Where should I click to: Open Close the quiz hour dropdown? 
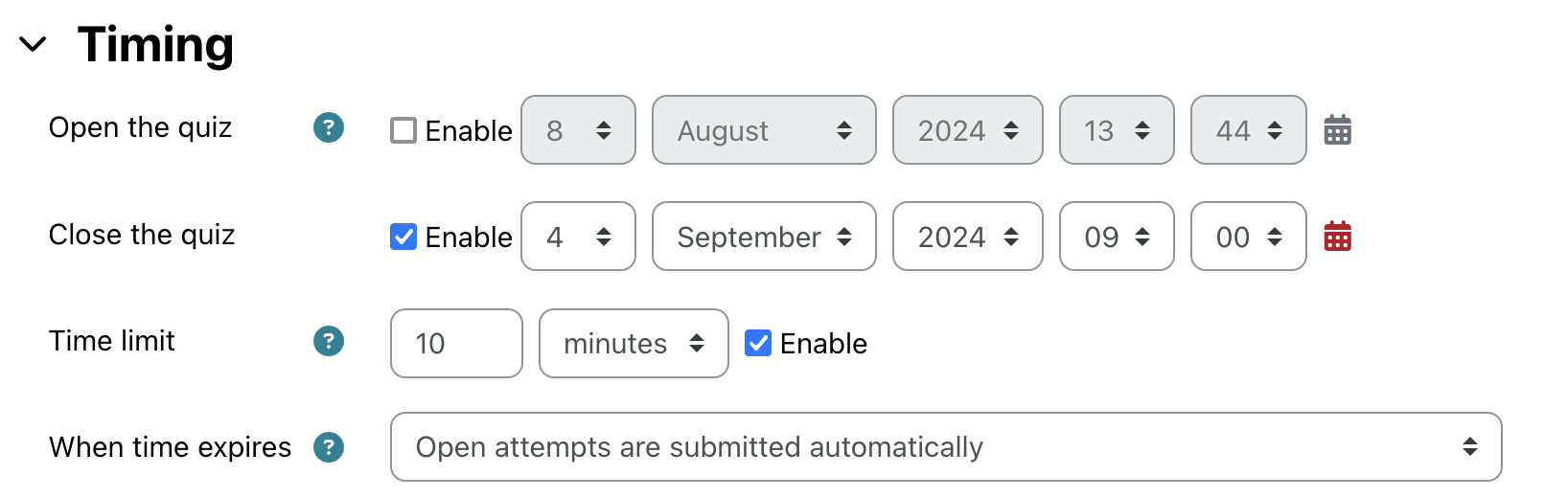1117,237
